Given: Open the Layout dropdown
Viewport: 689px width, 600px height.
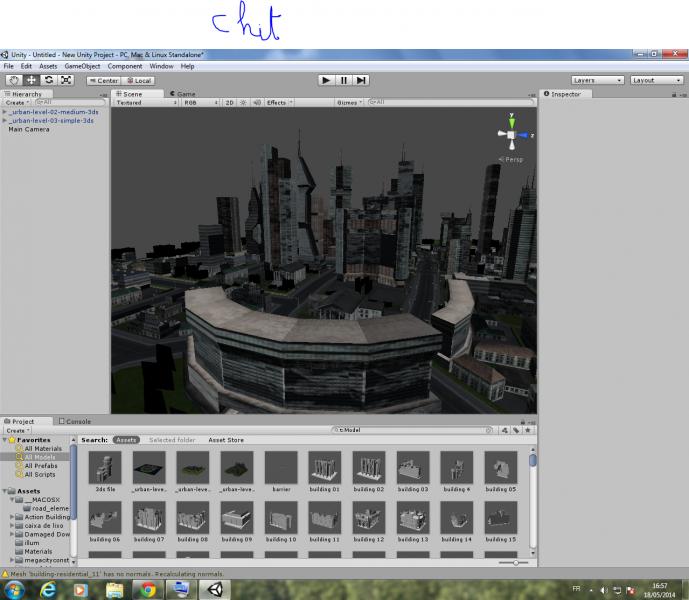Looking at the screenshot, I should [656, 80].
